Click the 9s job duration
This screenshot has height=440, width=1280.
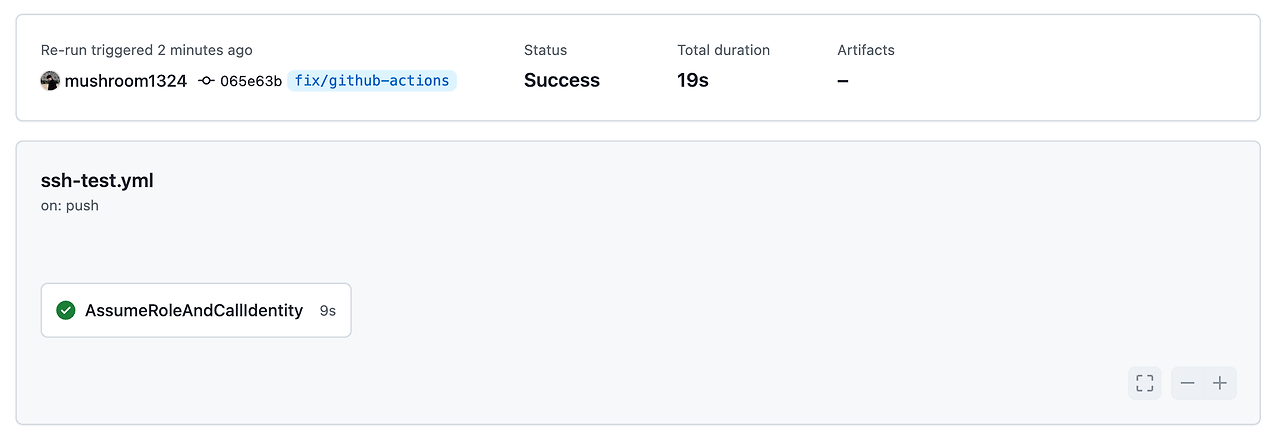[x=328, y=311]
